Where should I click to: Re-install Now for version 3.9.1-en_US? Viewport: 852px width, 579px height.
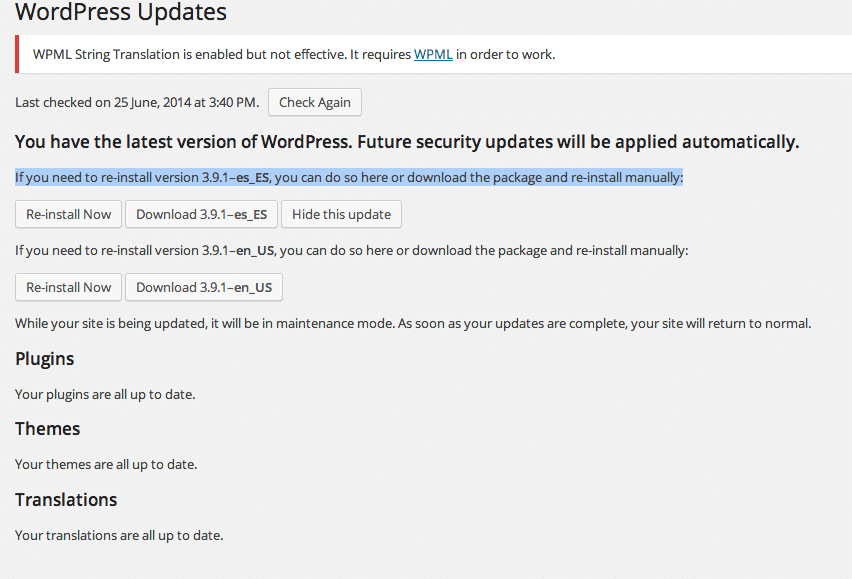click(68, 287)
